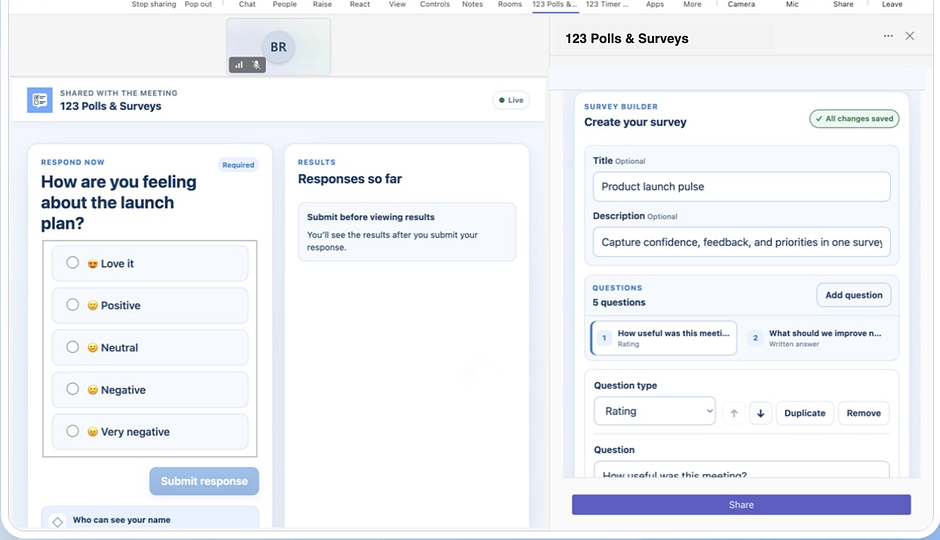Click the Duplicate question button

pos(805,413)
